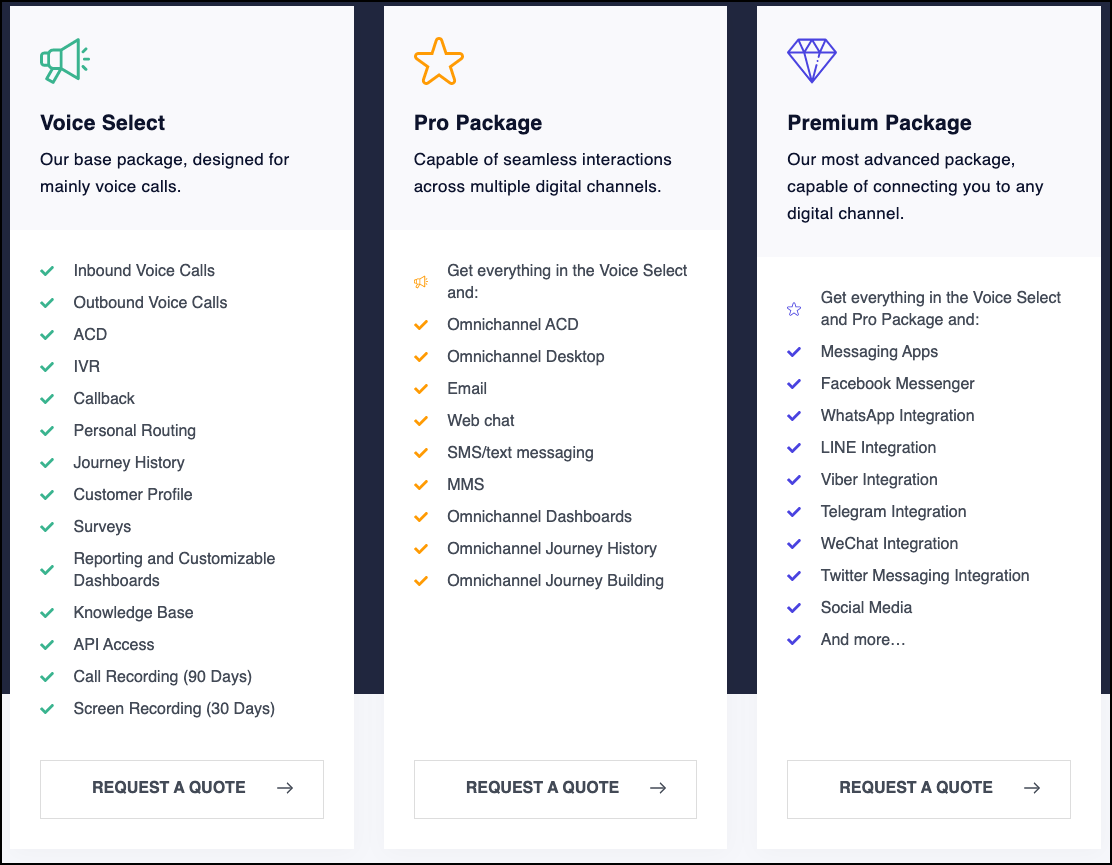Request a quote for Premium Package

[928, 789]
